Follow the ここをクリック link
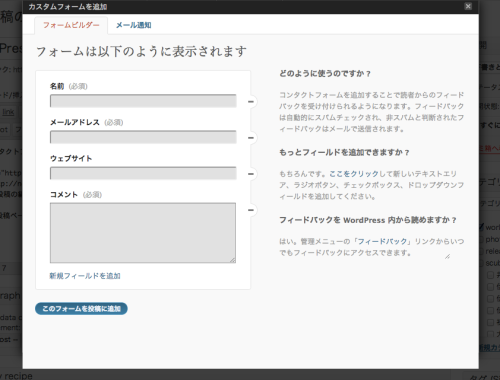This screenshot has width=500, height=380. [x=354, y=174]
